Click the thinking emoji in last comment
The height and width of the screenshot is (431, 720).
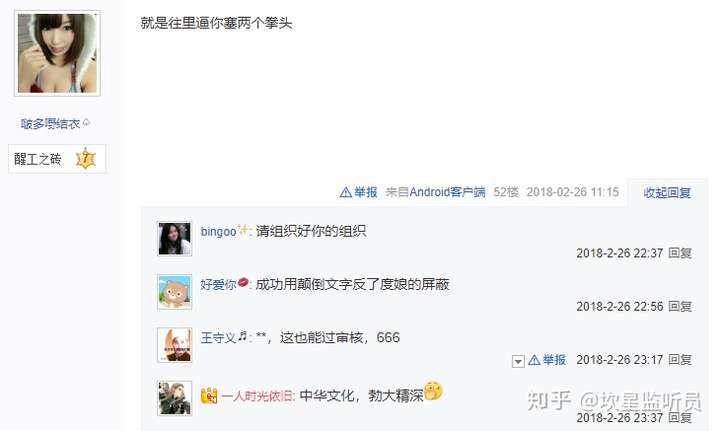[x=433, y=391]
